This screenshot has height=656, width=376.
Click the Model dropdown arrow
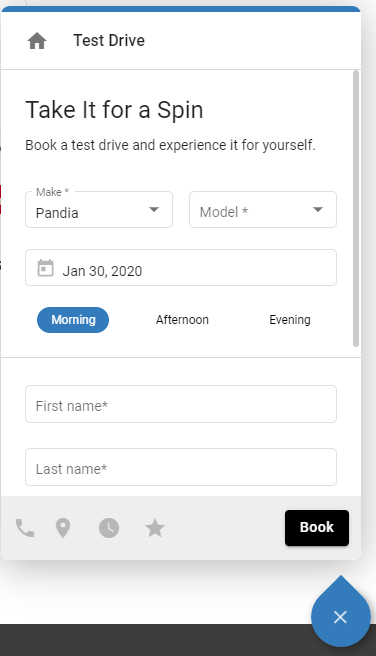pos(318,210)
